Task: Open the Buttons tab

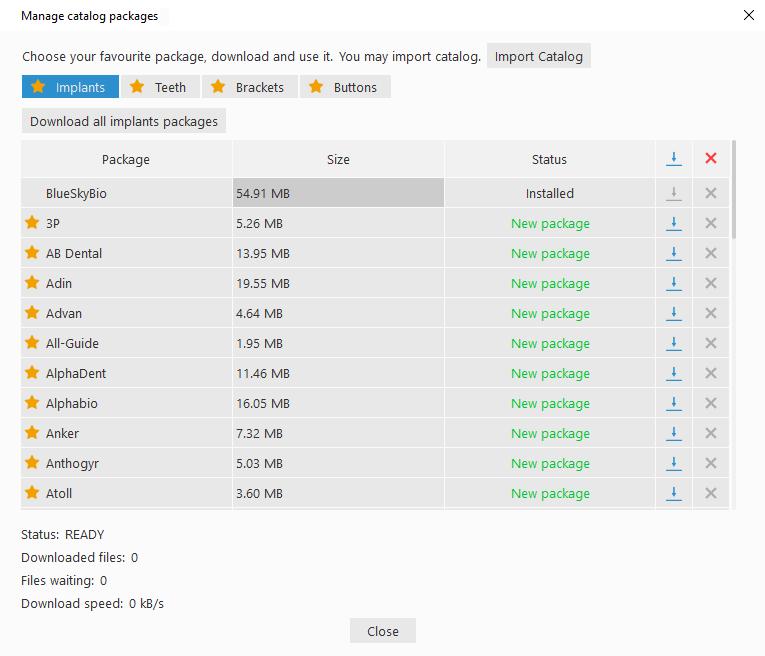Action: click(345, 87)
